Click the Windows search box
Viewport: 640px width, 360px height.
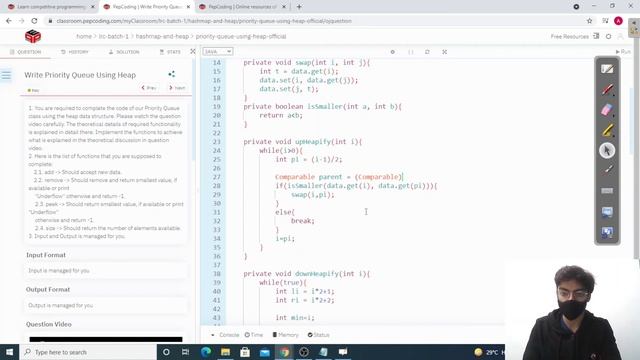coord(88,352)
